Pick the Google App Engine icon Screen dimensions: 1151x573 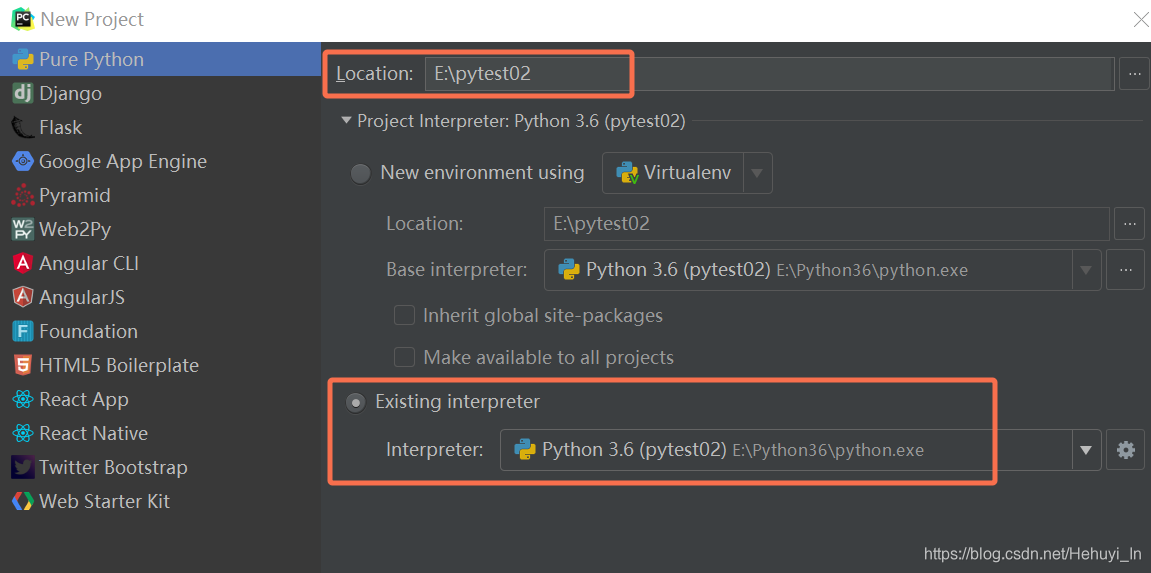pyautogui.click(x=22, y=161)
